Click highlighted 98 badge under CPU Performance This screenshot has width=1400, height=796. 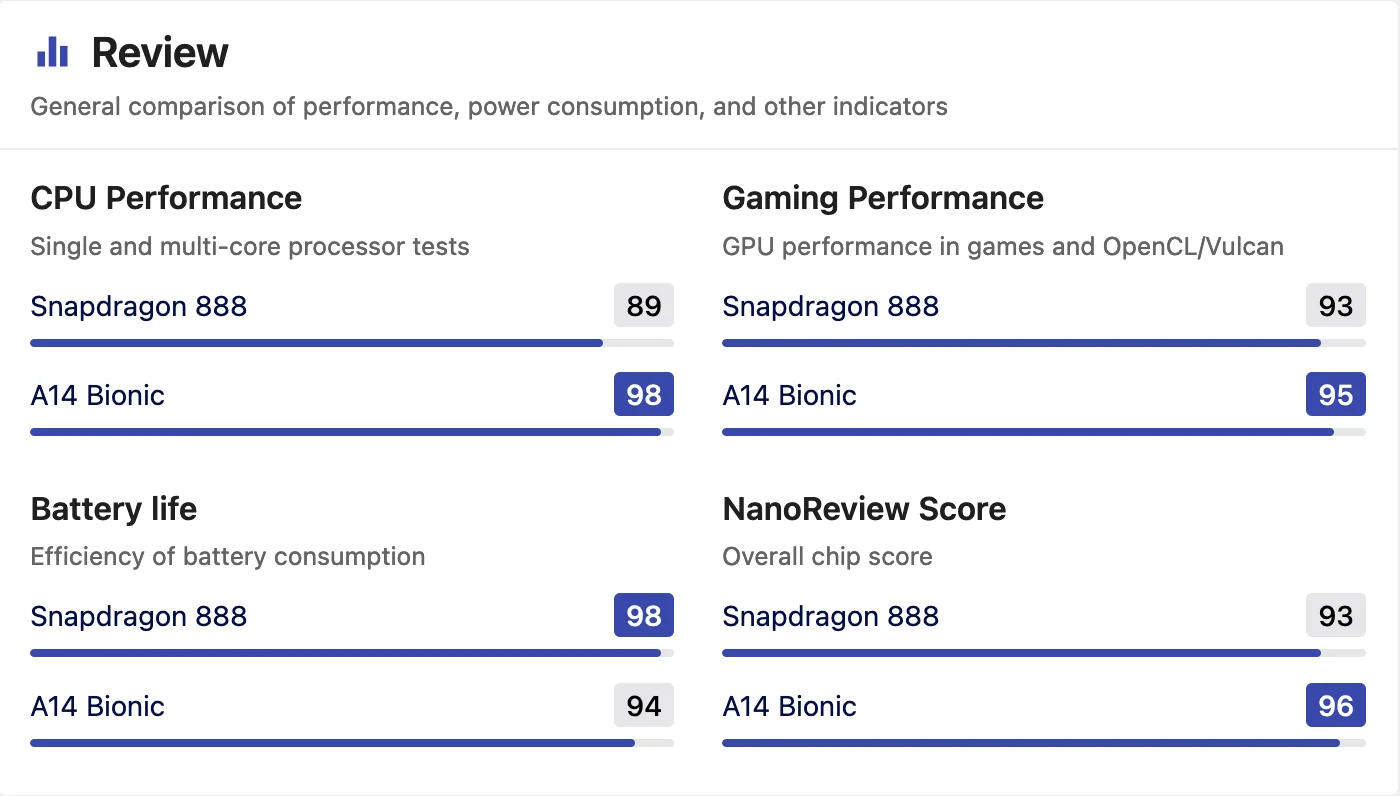pyautogui.click(x=644, y=394)
